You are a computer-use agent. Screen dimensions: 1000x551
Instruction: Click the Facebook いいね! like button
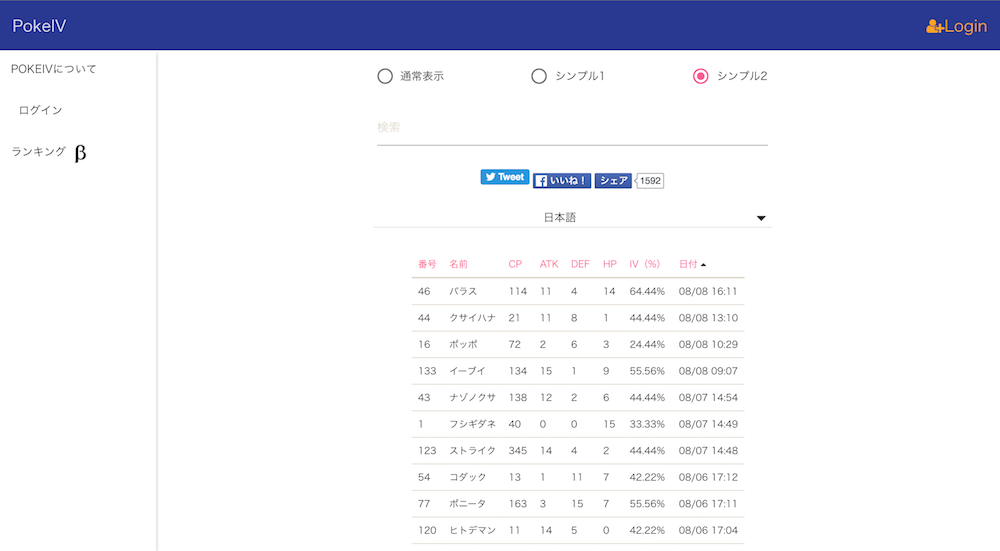pyautogui.click(x=562, y=180)
